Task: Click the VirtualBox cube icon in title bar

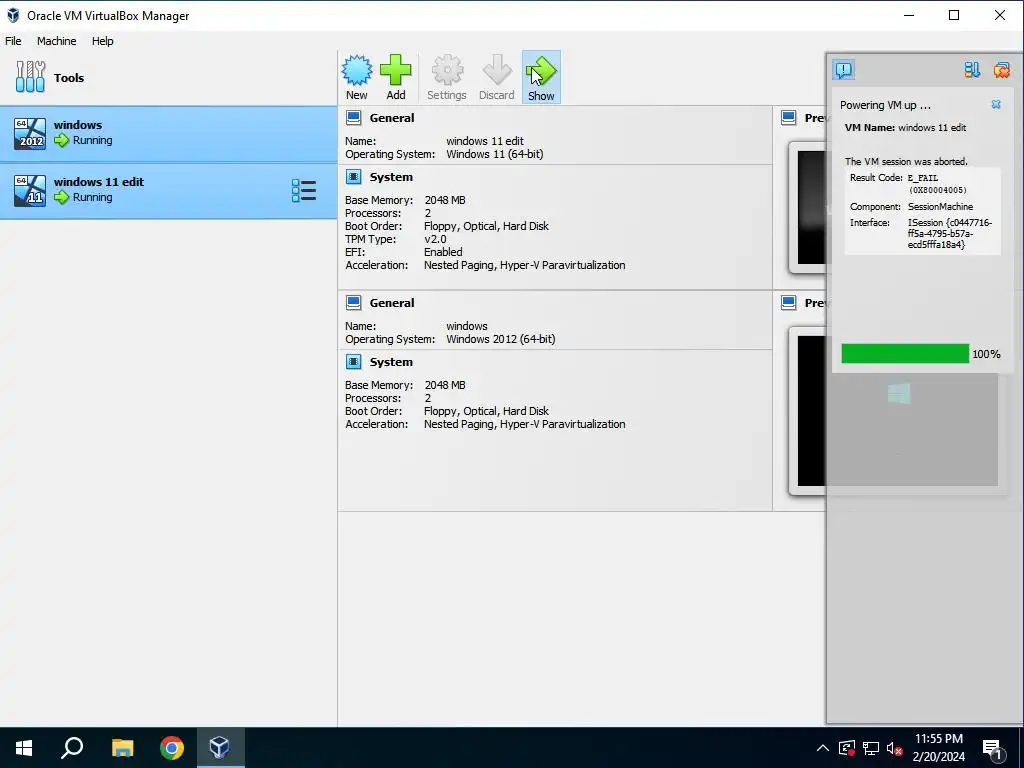Action: [x=13, y=15]
